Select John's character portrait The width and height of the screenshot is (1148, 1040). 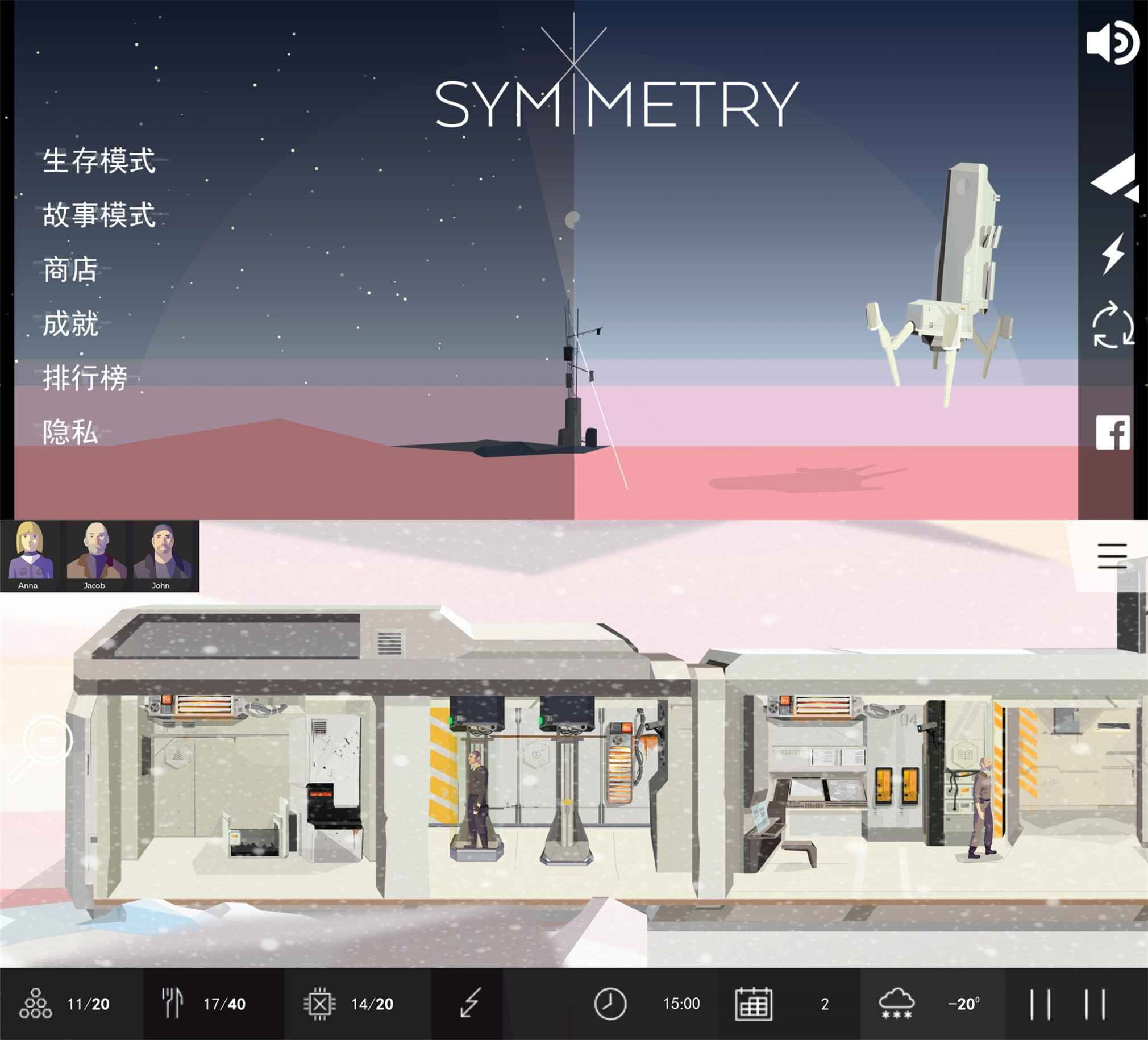pyautogui.click(x=164, y=555)
